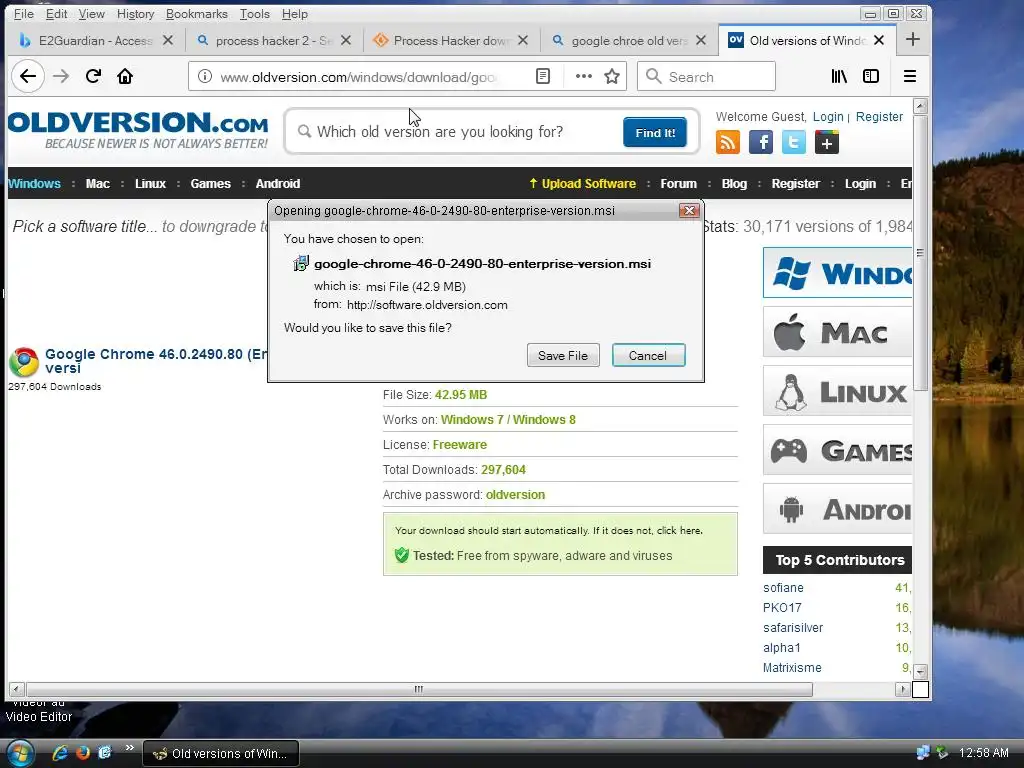Click the horizontal scrollbar thumb
Image resolution: width=1024 pixels, height=768 pixels.
[419, 689]
